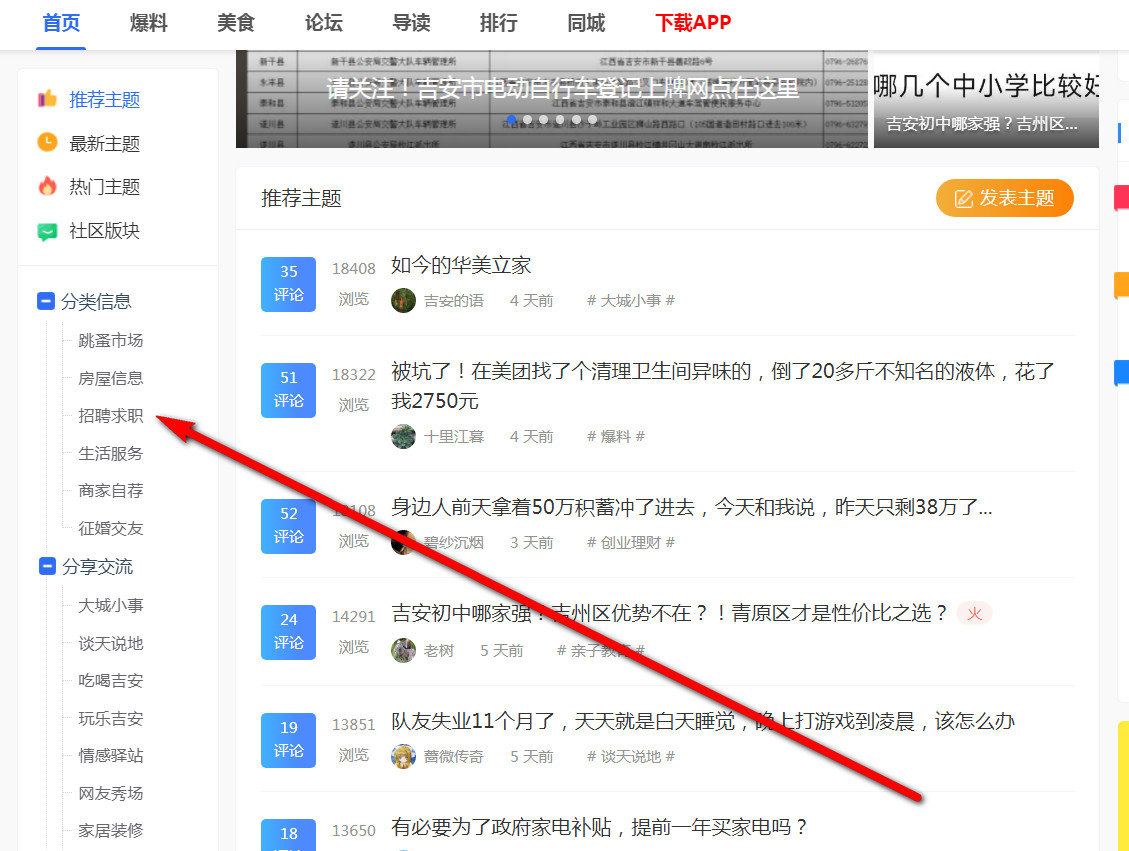The height and width of the screenshot is (851, 1129).
Task: Open the 征婚交友 category
Action: point(111,528)
